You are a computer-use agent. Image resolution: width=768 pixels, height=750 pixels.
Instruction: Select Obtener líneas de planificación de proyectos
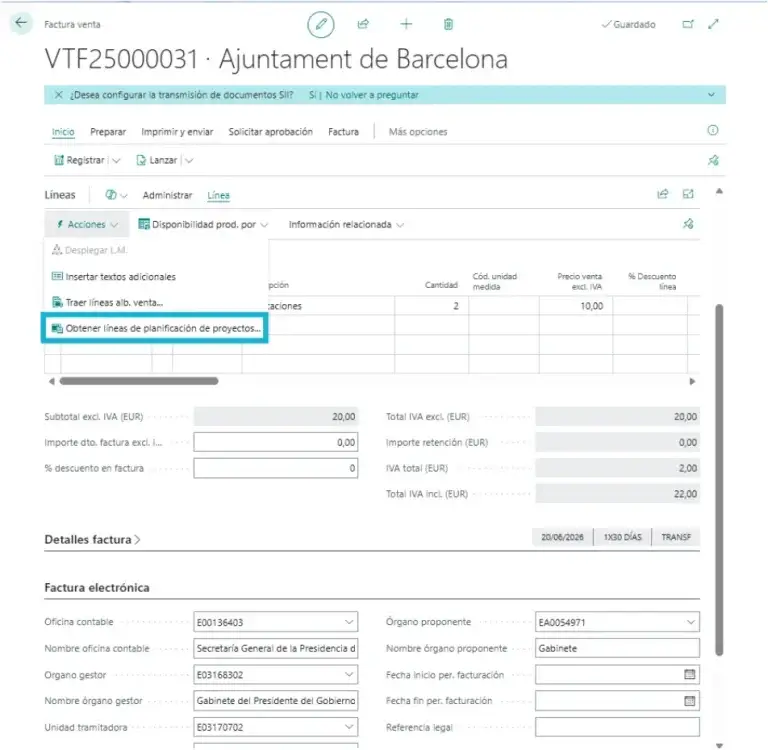coord(156,328)
